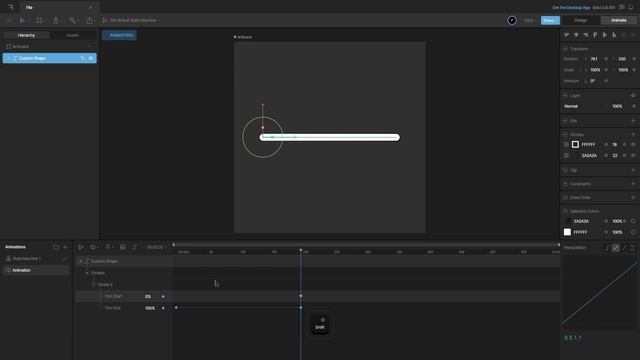Screen dimensions: 640x360
Task: Align selection to left edge
Action: 567,35
